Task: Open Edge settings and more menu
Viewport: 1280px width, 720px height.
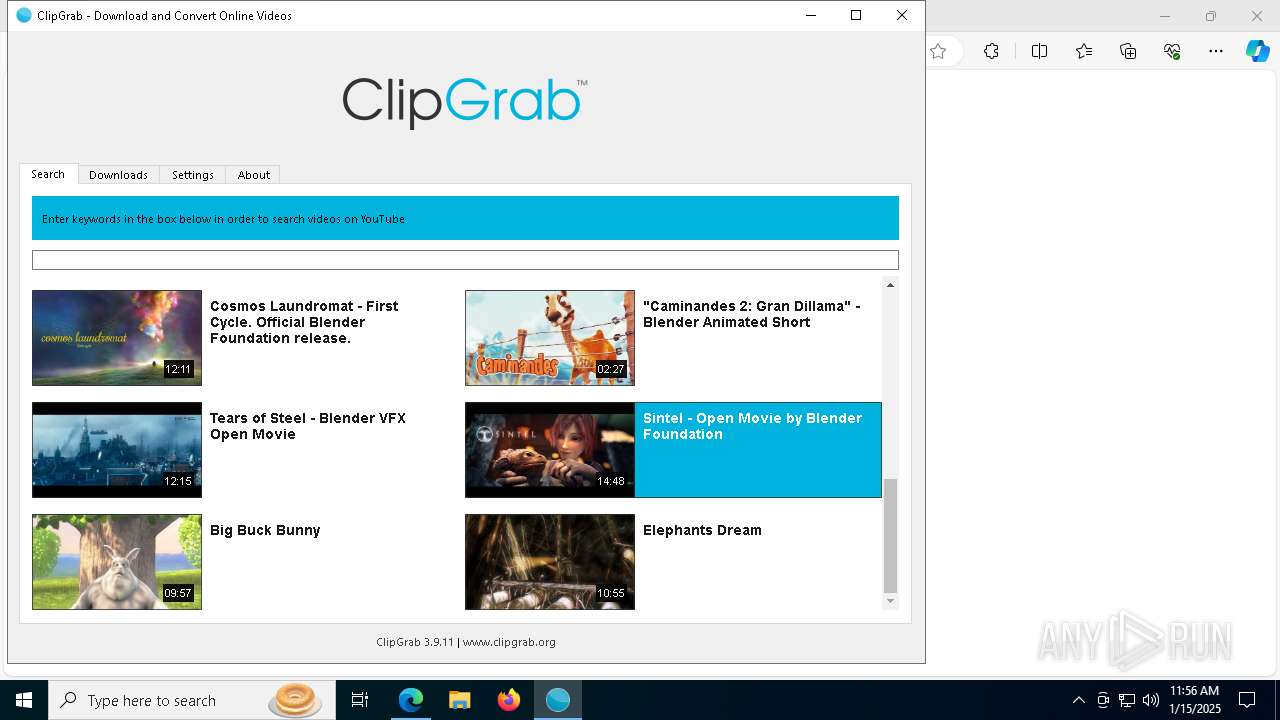Action: point(1216,51)
